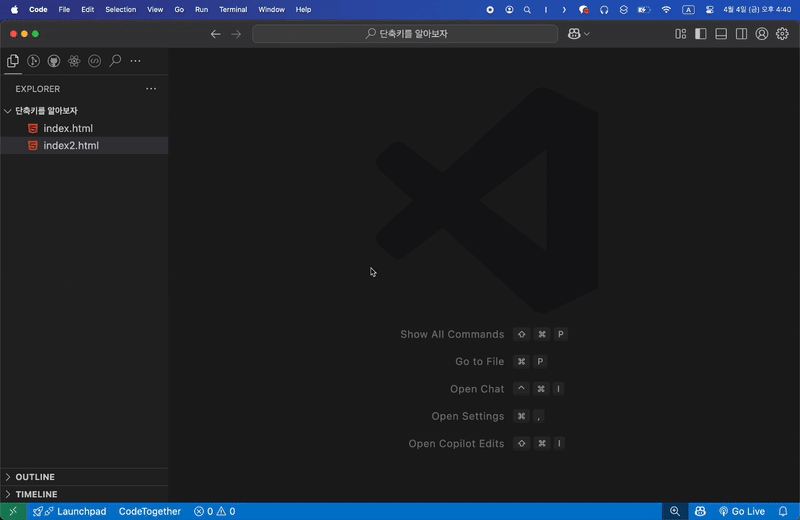
Task: Click the headphones icon in the menu bar
Action: point(604,9)
